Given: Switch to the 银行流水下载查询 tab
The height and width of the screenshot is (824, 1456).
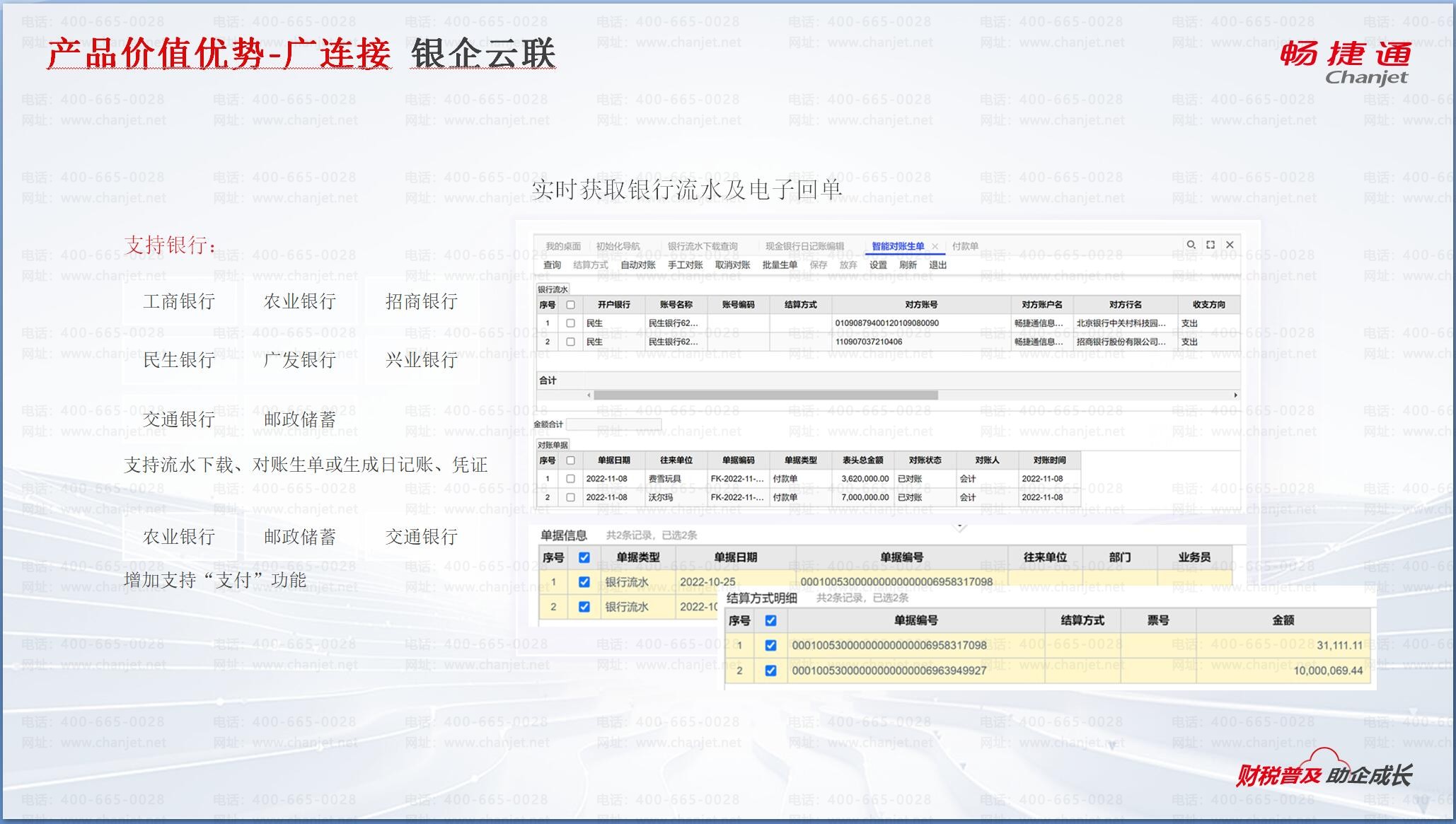Looking at the screenshot, I should [x=702, y=246].
